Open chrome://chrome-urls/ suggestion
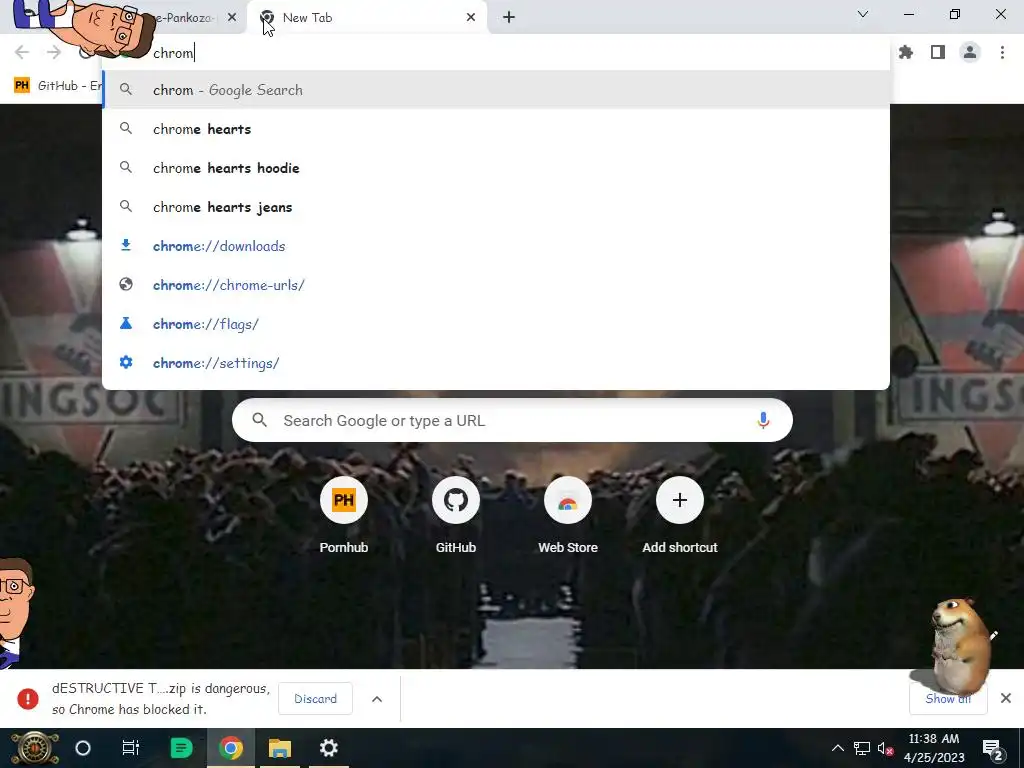Viewport: 1024px width, 768px height. click(x=496, y=285)
